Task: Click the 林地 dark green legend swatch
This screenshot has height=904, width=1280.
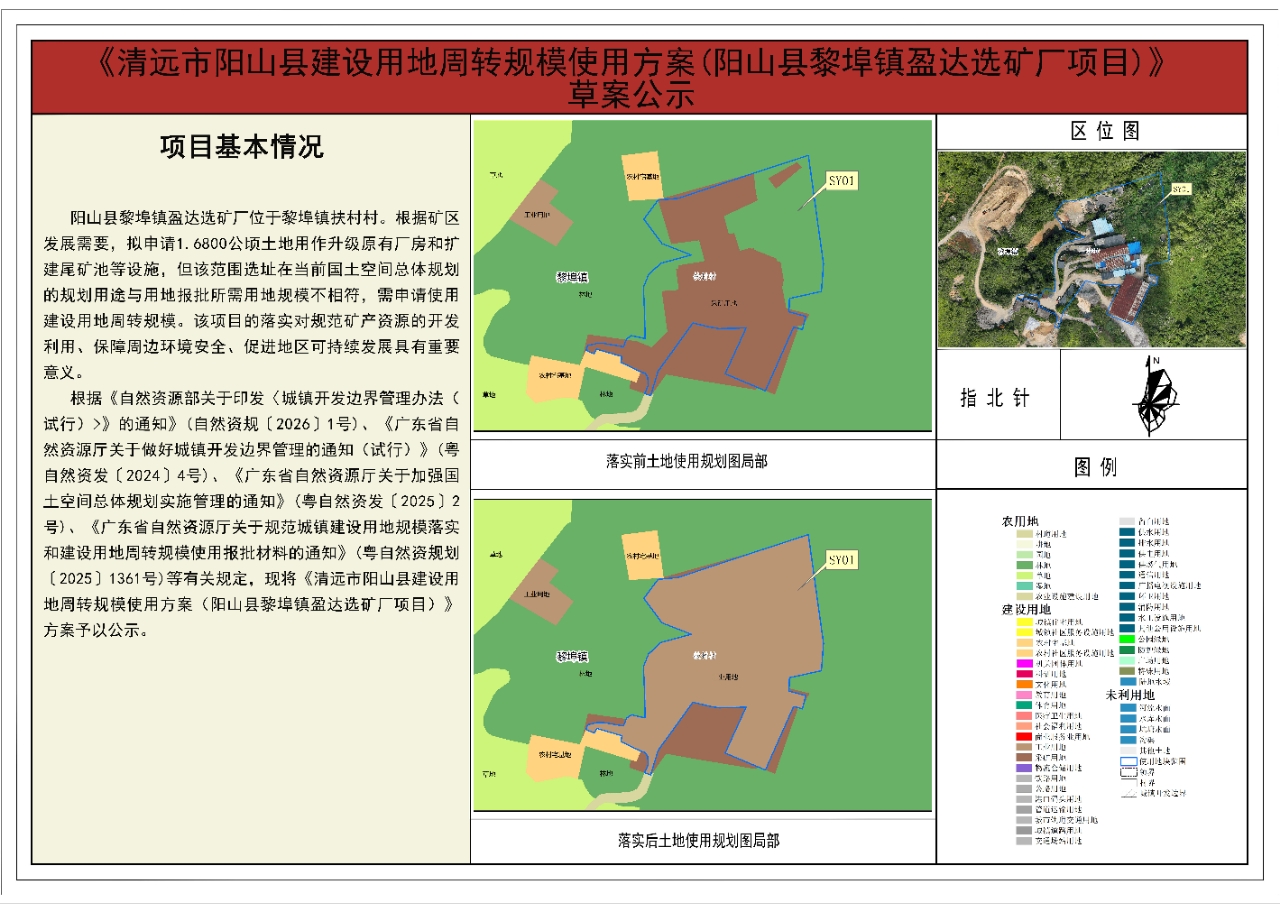Action: [x=1024, y=565]
